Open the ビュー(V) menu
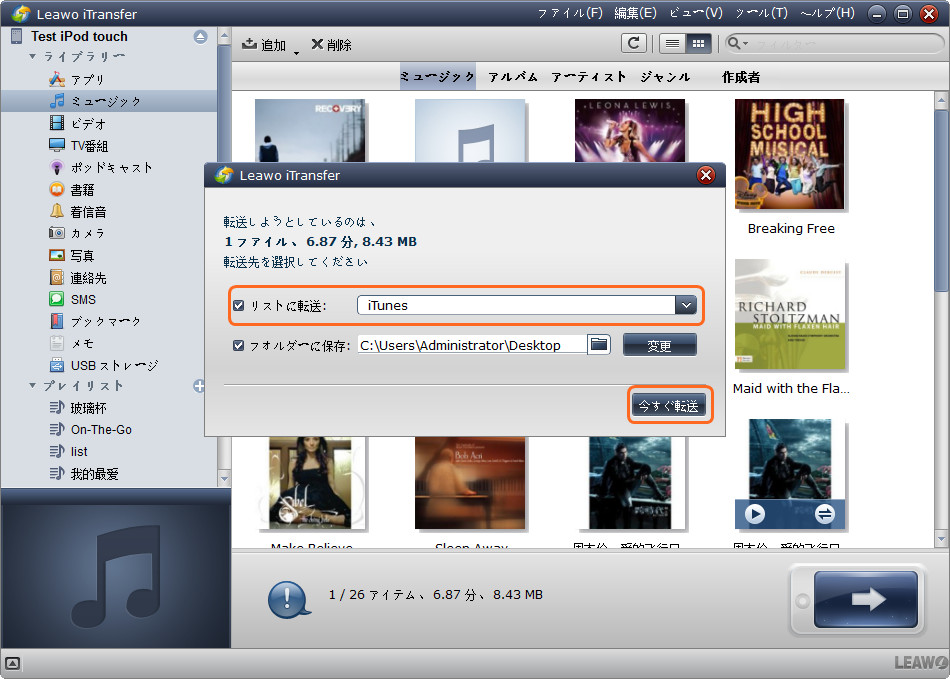This screenshot has height=679, width=950. coord(696,13)
